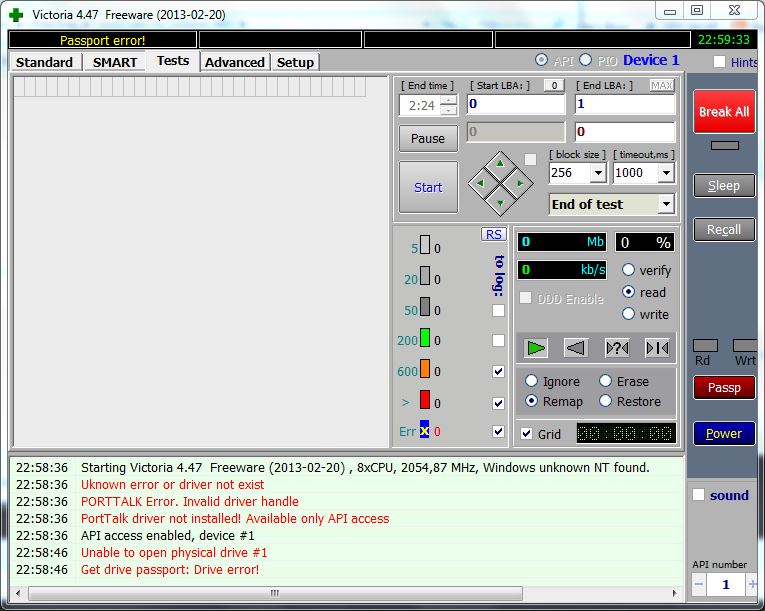This screenshot has width=765, height=611.
Task: Click the down arrow on navigation diamond
Action: 500,203
